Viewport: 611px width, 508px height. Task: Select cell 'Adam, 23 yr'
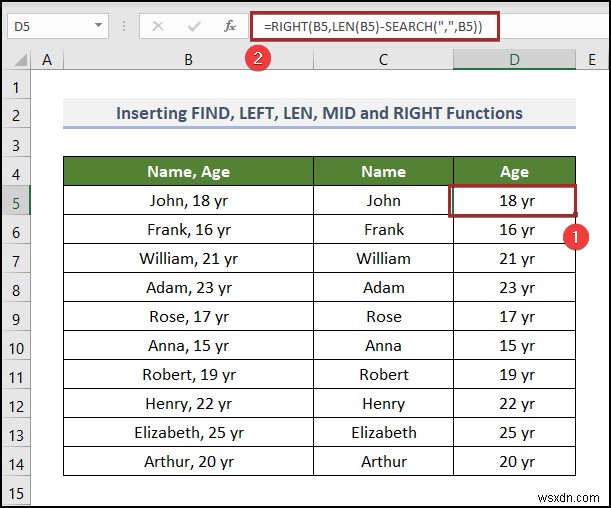[189, 288]
